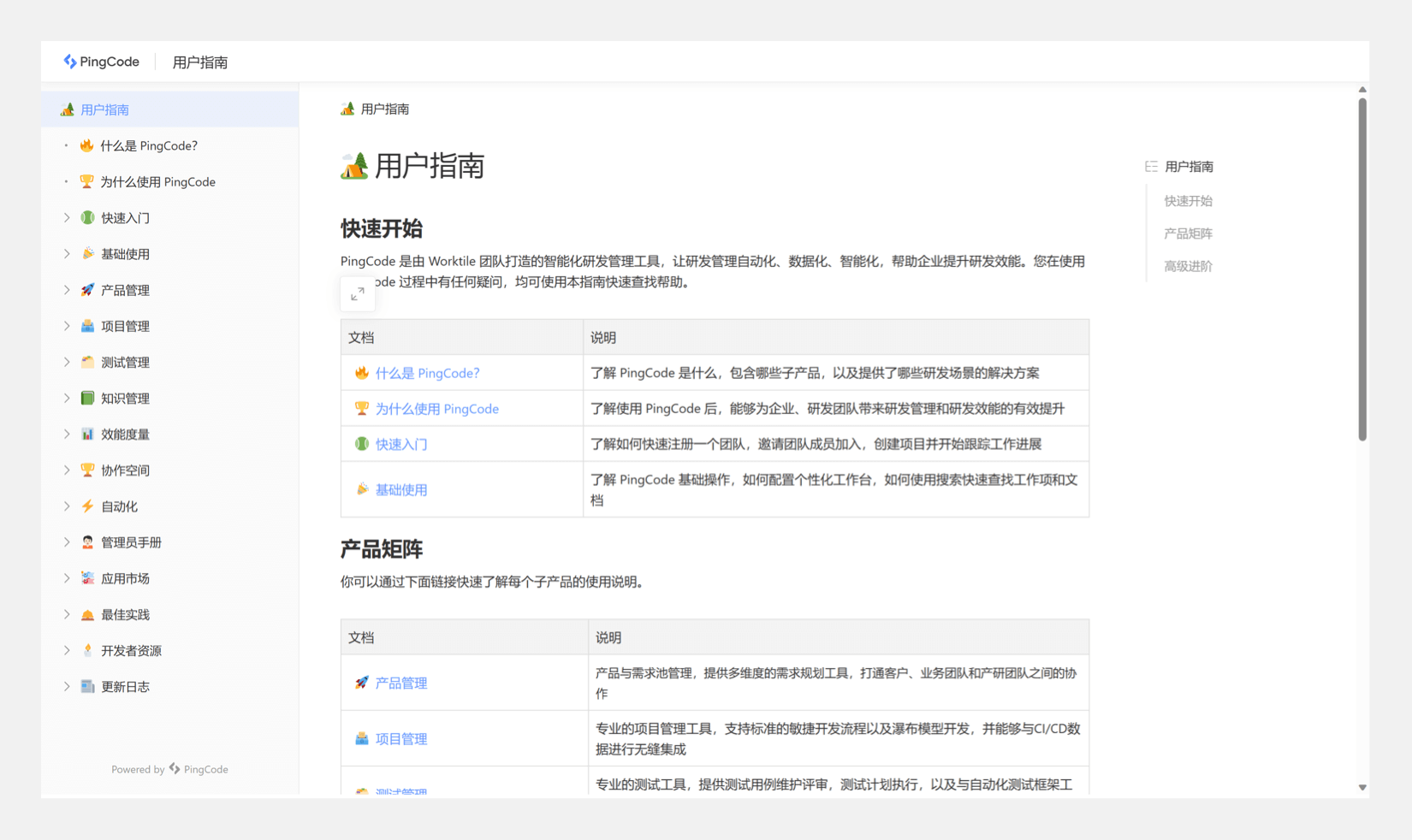Expand the 快速入门 tree node chevron
Image resolution: width=1412 pixels, height=840 pixels.
[x=67, y=218]
